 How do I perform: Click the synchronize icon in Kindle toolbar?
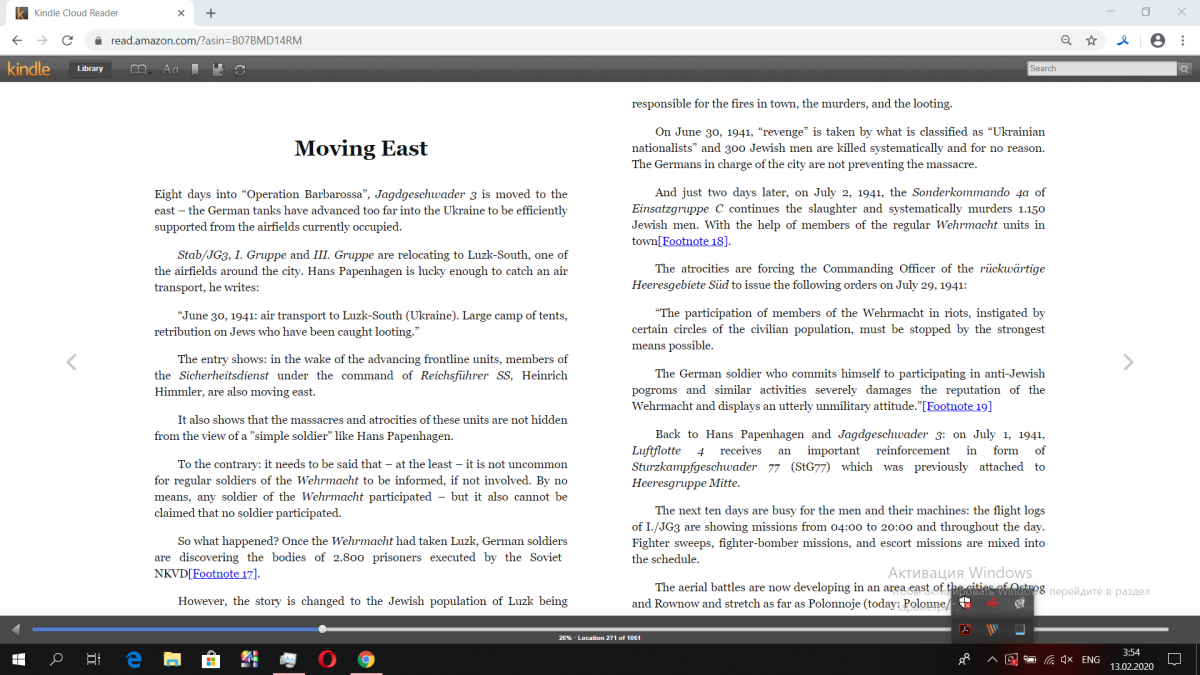point(240,69)
